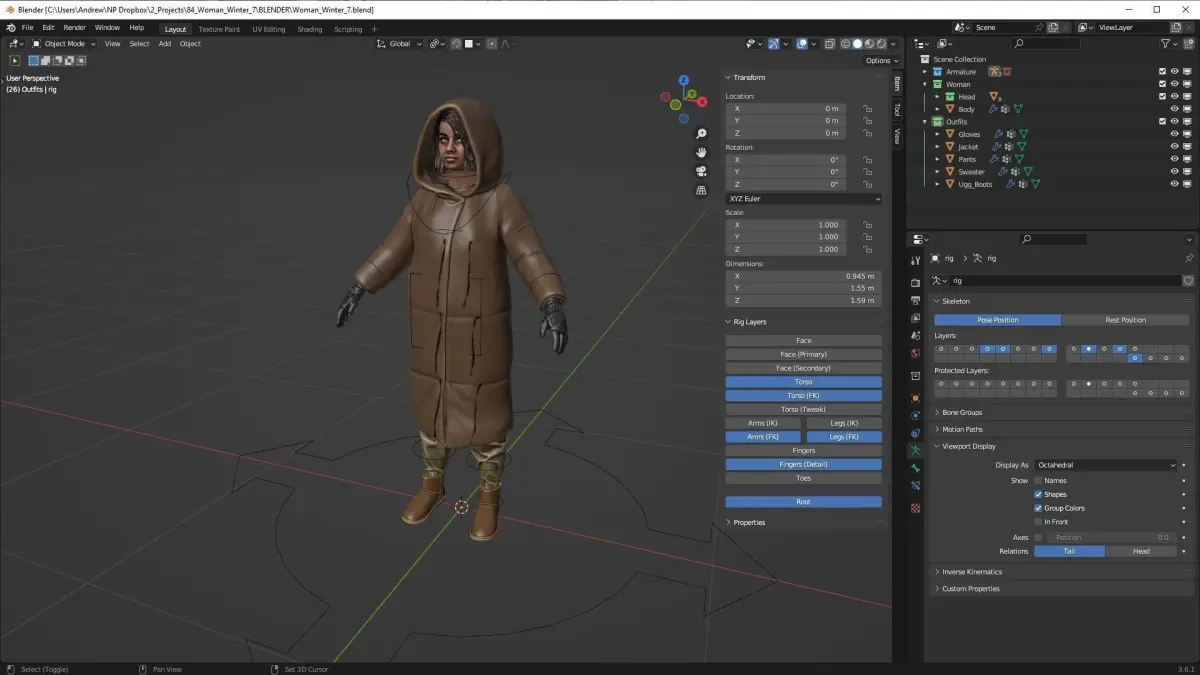Uncheck the Group Colors checkbox

tap(1038, 508)
